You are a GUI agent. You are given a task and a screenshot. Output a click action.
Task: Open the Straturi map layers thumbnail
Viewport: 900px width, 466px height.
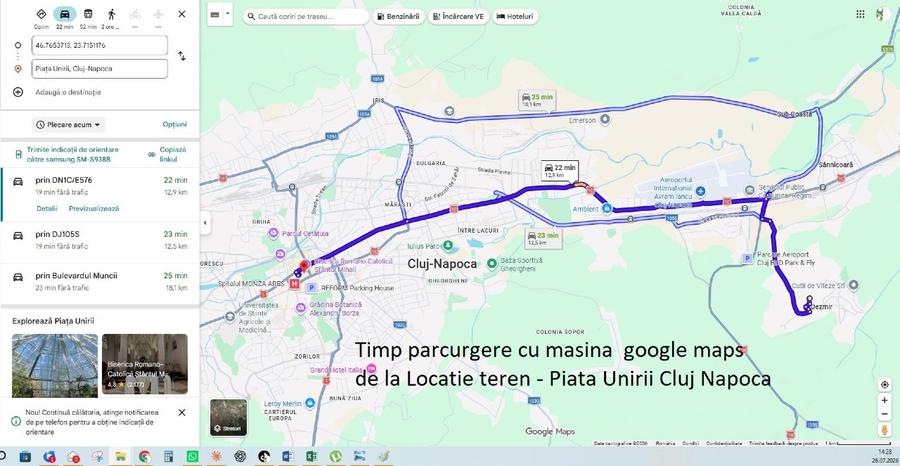(x=228, y=417)
